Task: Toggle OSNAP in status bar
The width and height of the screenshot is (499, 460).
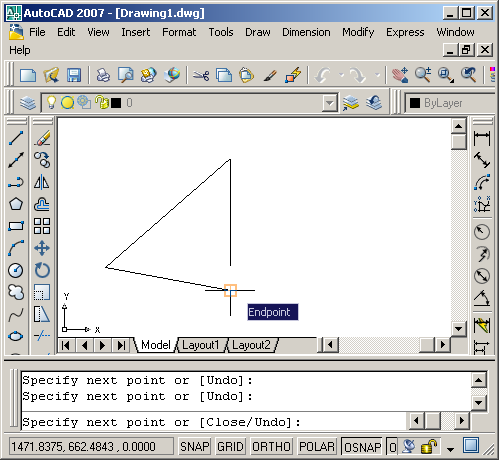Action: [362, 447]
